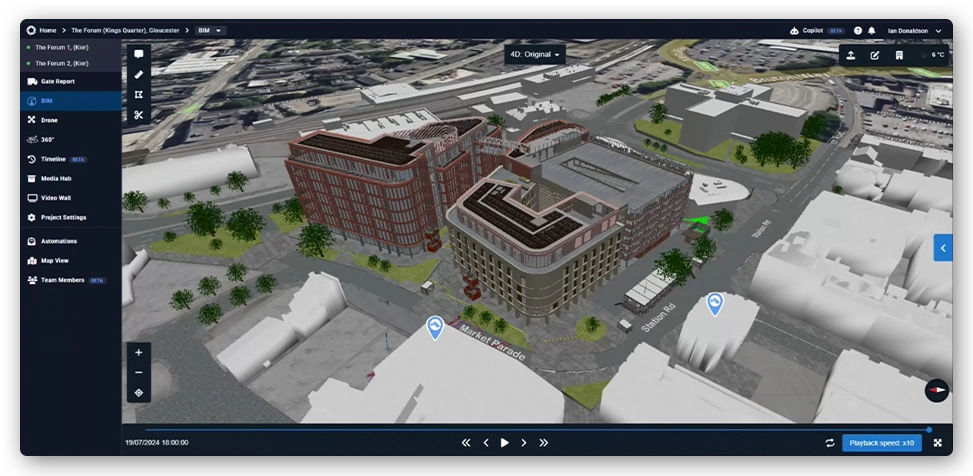Expand the blue side panel arrow
The image size is (973, 476).
coord(943,248)
